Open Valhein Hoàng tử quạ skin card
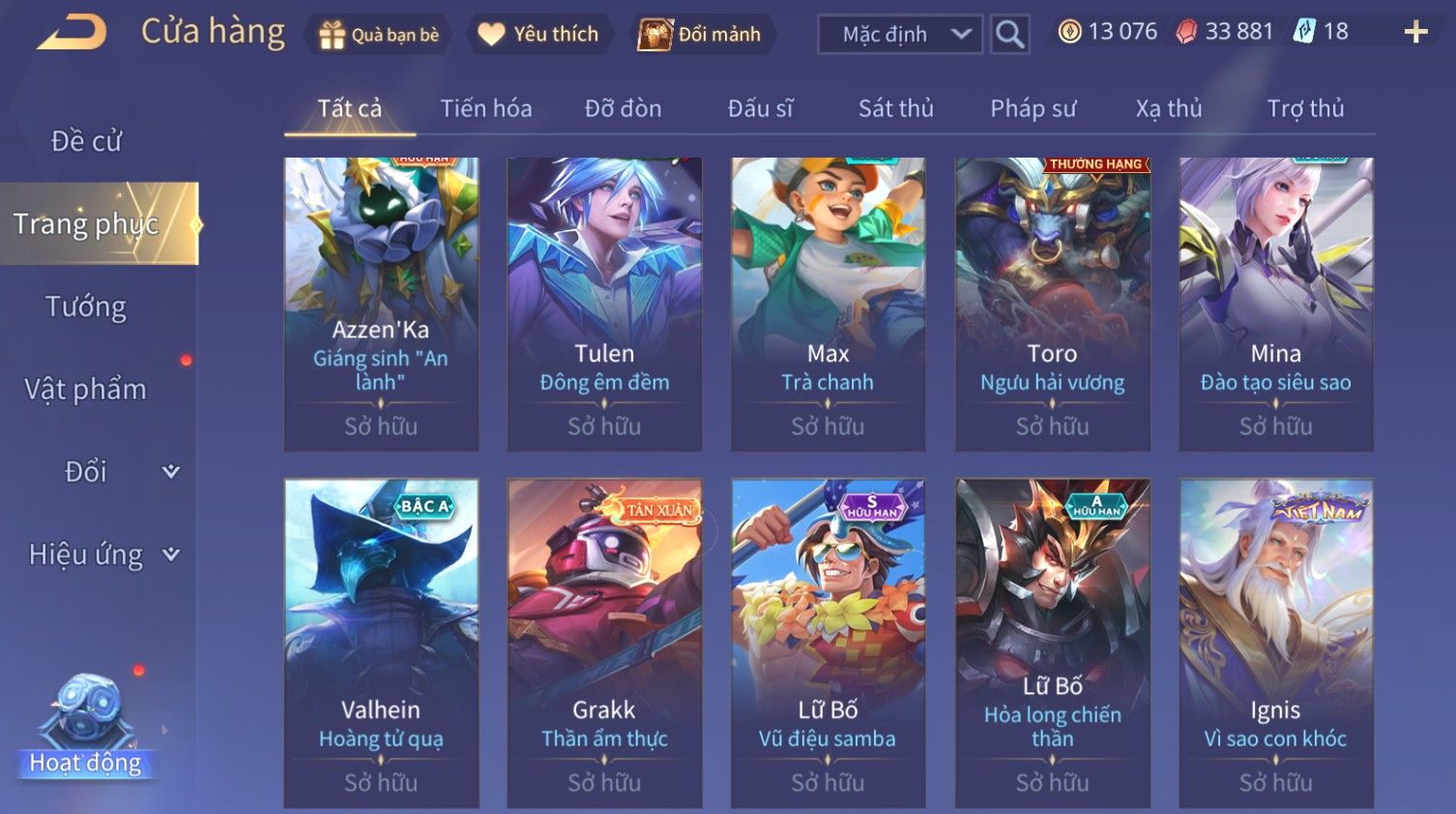Screen dimensions: 1456x814 381,643
